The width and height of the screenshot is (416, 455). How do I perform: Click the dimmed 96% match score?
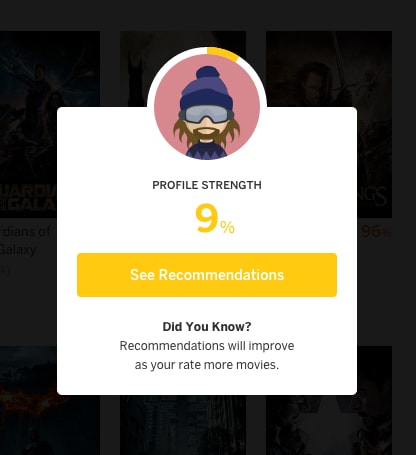point(376,231)
